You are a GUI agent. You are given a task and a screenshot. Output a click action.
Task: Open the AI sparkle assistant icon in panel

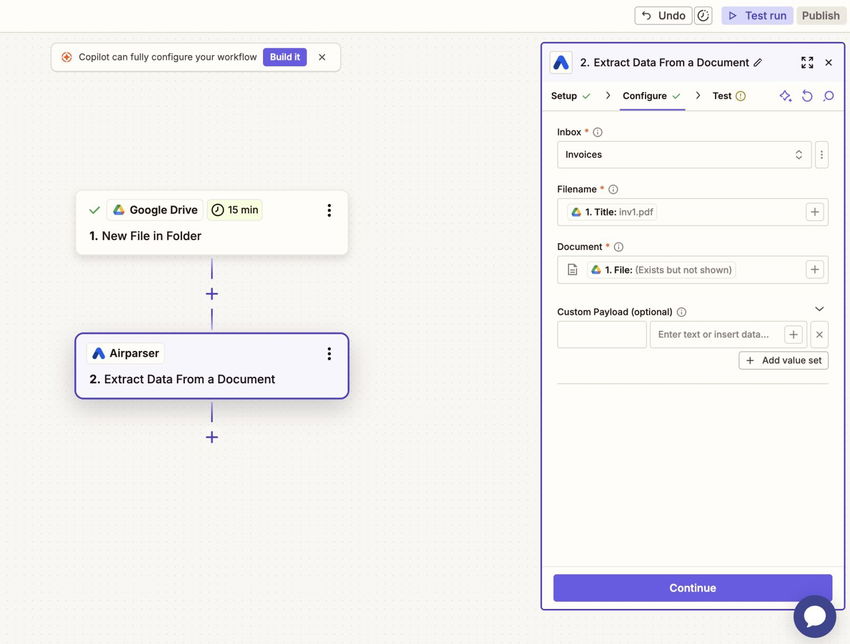[785, 96]
